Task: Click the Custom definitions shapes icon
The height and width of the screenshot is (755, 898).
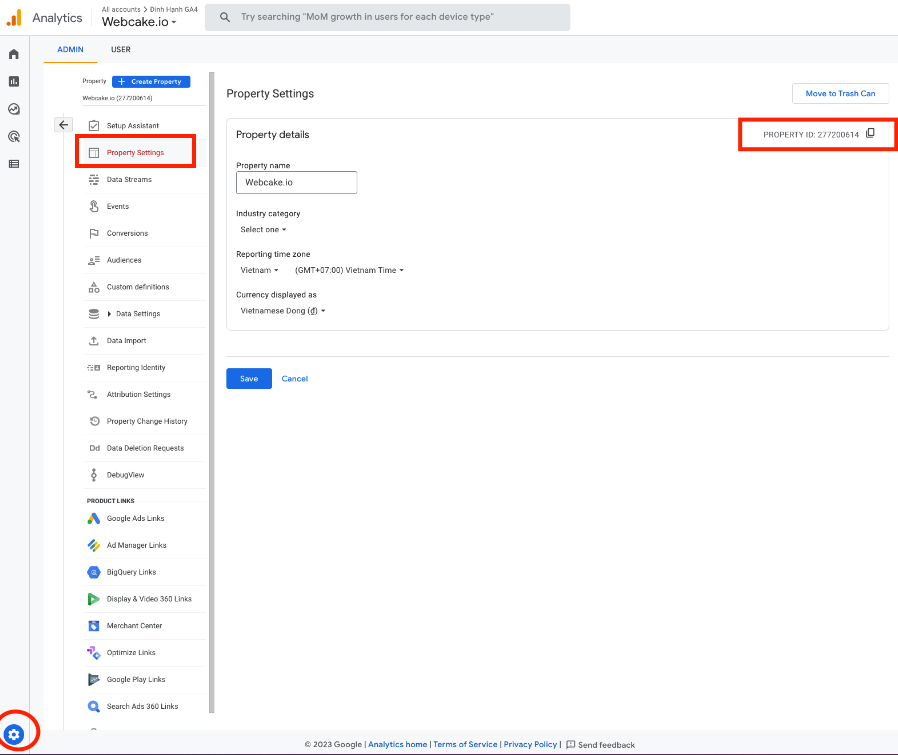Action: (94, 287)
